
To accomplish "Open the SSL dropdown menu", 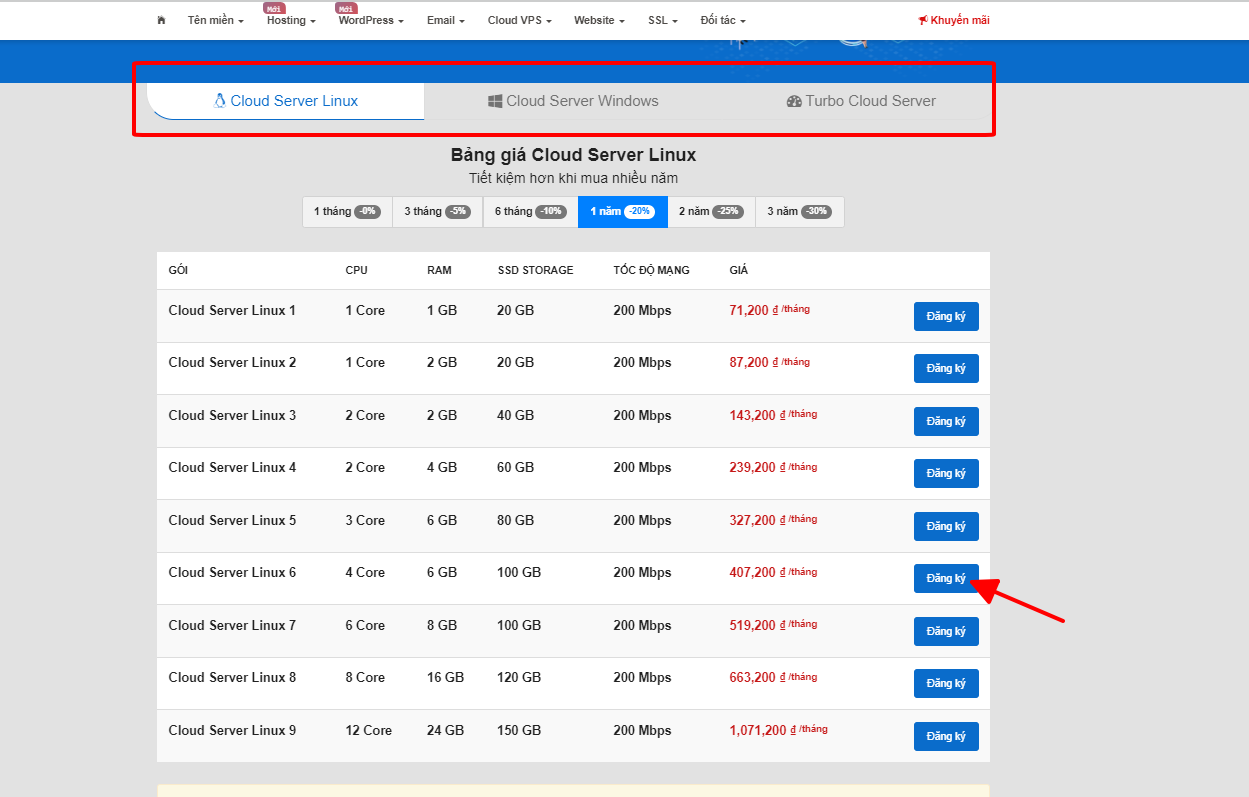I will [x=662, y=20].
